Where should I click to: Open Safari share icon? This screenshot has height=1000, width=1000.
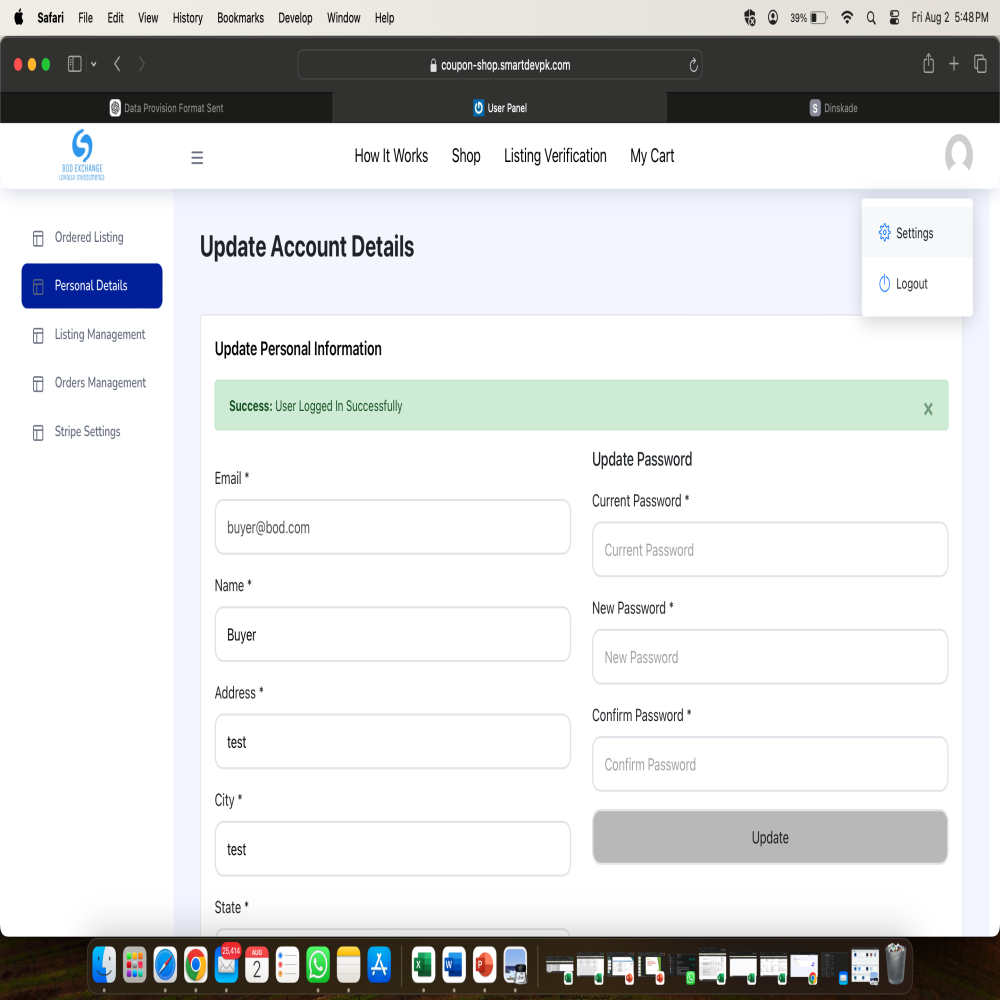pyautogui.click(x=928, y=64)
